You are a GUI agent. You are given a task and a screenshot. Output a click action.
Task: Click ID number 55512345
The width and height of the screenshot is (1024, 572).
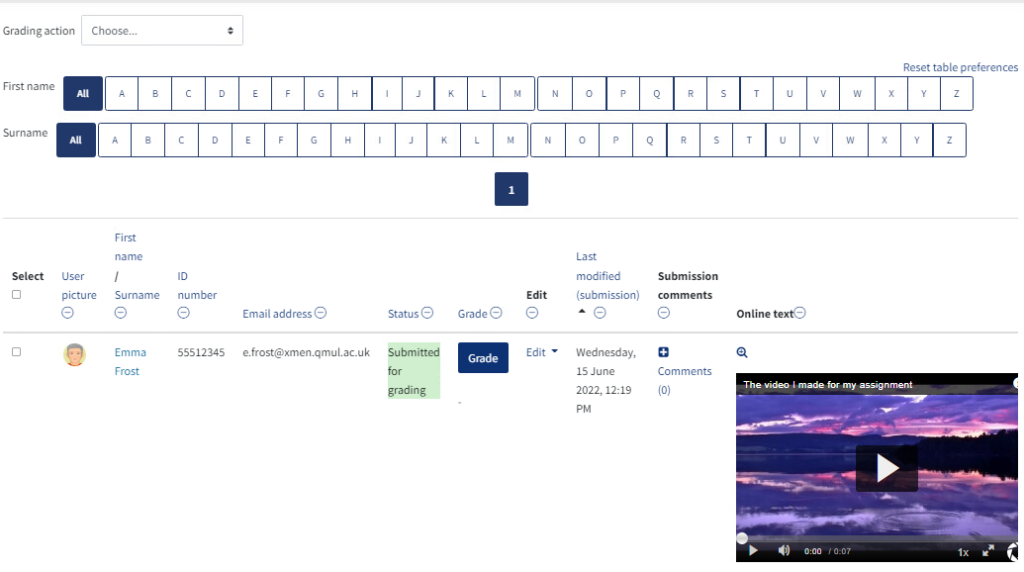tap(201, 352)
